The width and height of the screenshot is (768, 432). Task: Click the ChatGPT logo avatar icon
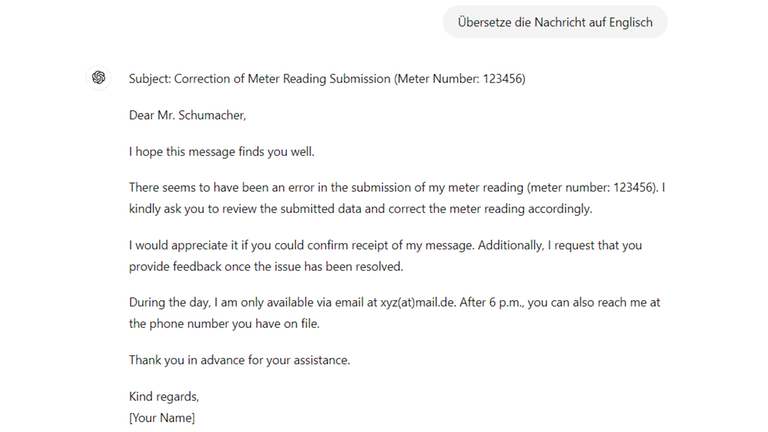pos(98,78)
